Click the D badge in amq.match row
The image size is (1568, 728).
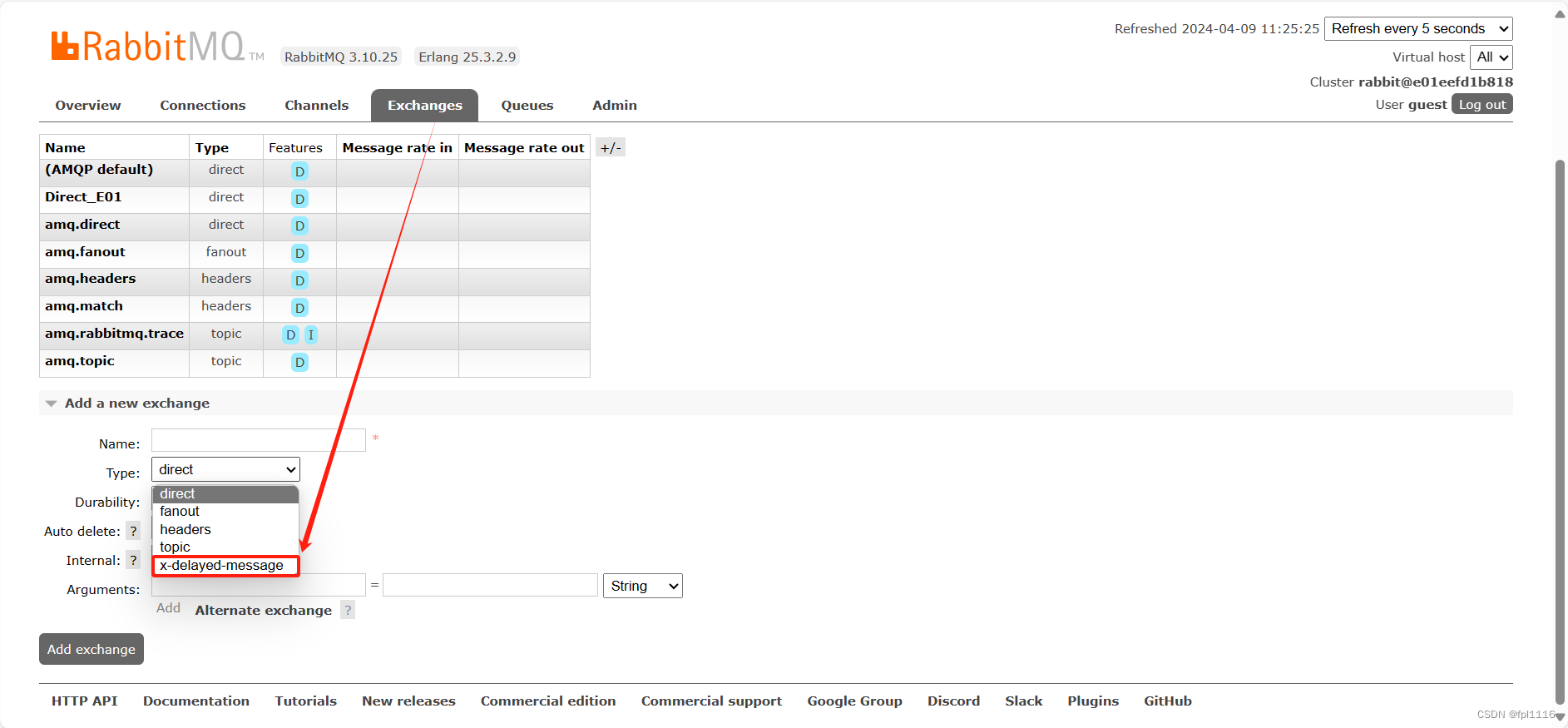(299, 308)
